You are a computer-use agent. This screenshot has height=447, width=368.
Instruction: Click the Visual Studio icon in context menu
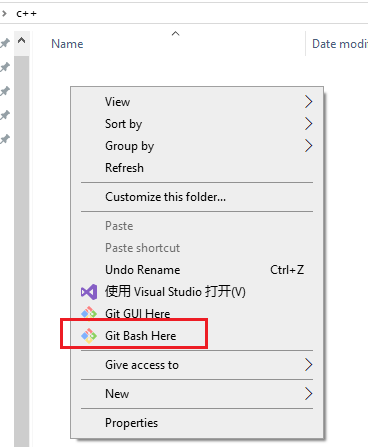click(89, 292)
